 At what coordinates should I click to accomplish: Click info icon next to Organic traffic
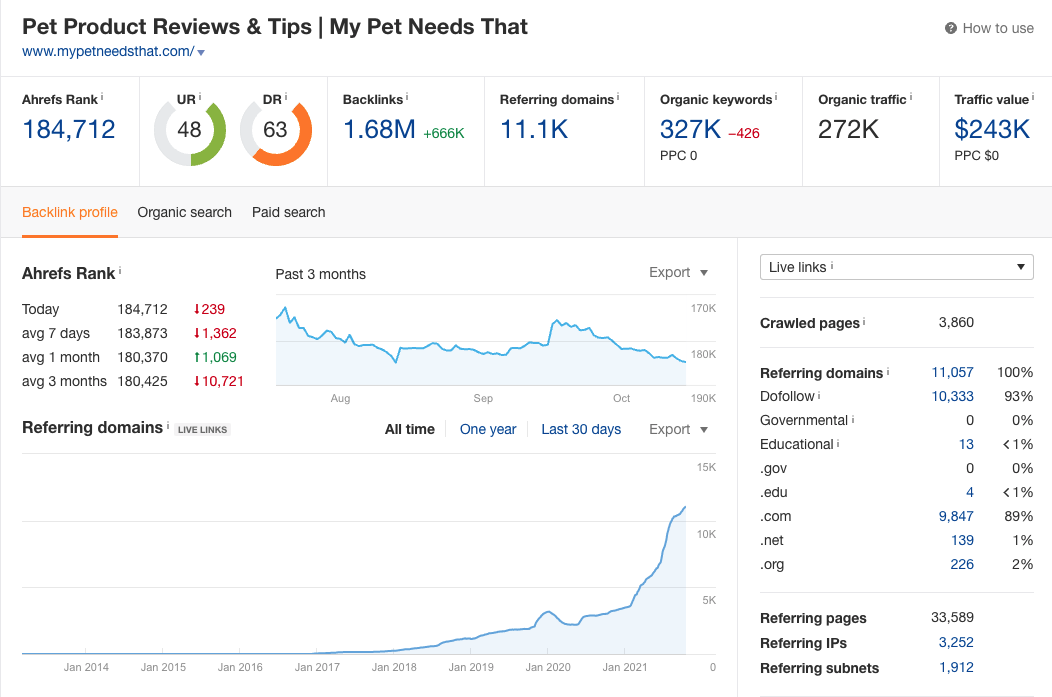(x=910, y=97)
